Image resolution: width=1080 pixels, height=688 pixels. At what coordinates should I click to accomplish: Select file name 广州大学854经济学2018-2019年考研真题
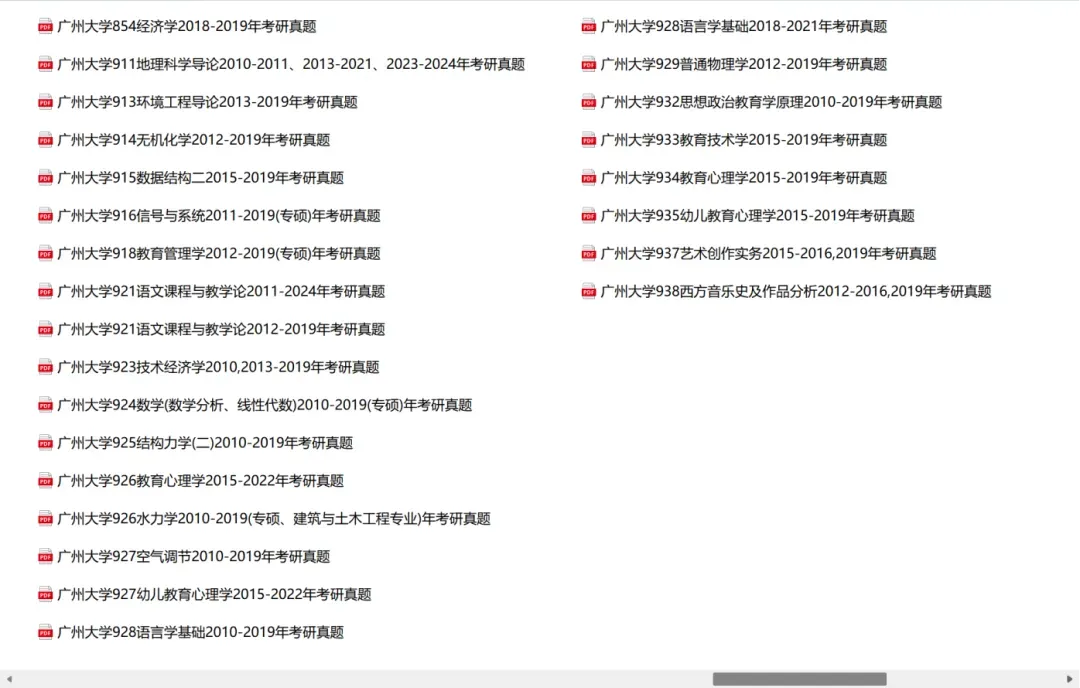click(187, 26)
